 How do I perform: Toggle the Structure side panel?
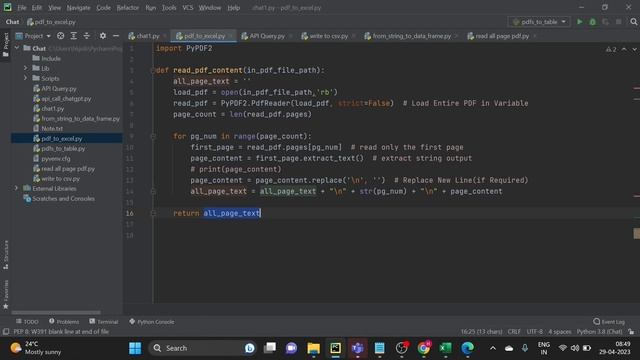point(6,255)
